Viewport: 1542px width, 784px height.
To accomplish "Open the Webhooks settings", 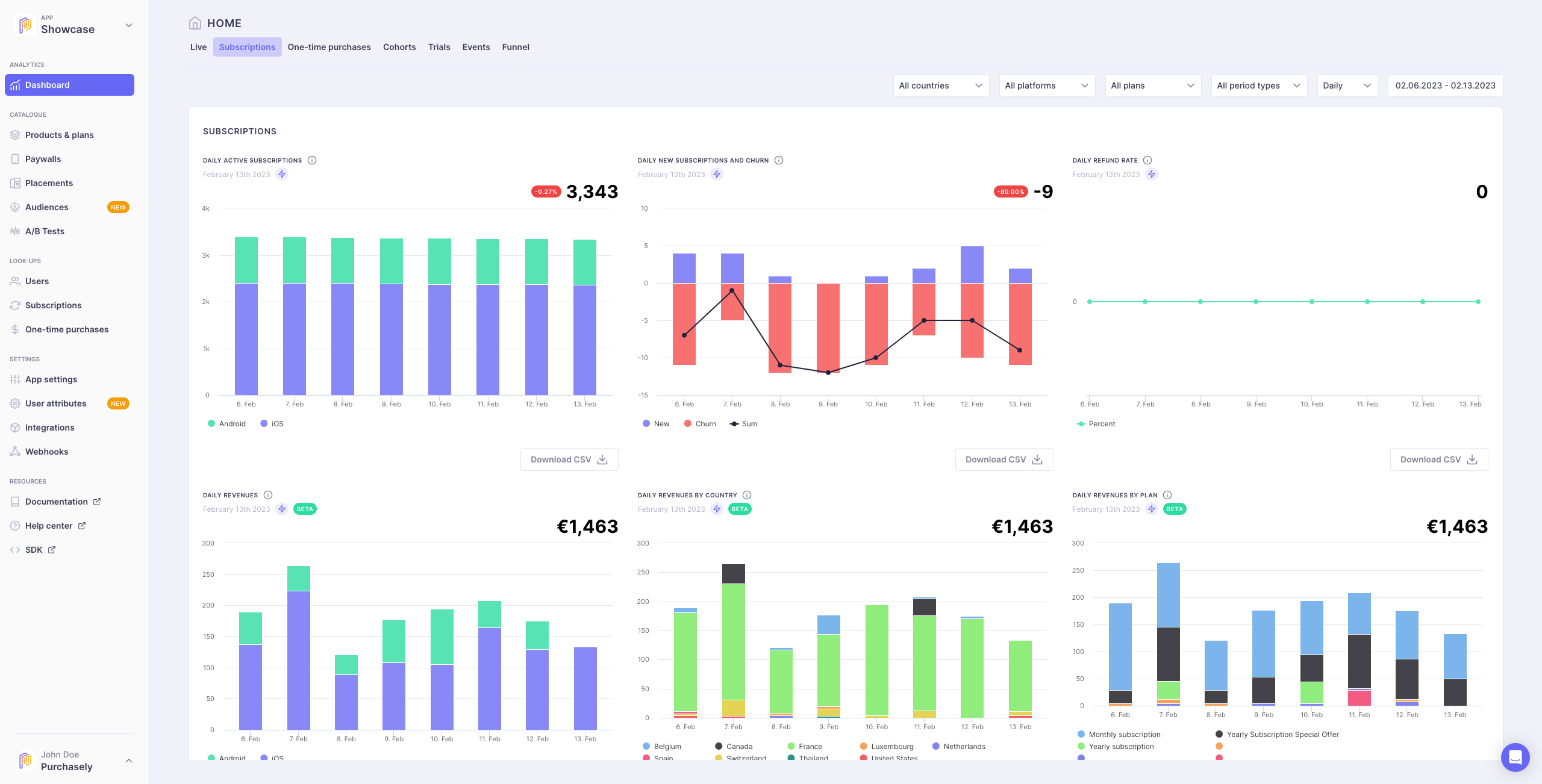I will coord(46,451).
